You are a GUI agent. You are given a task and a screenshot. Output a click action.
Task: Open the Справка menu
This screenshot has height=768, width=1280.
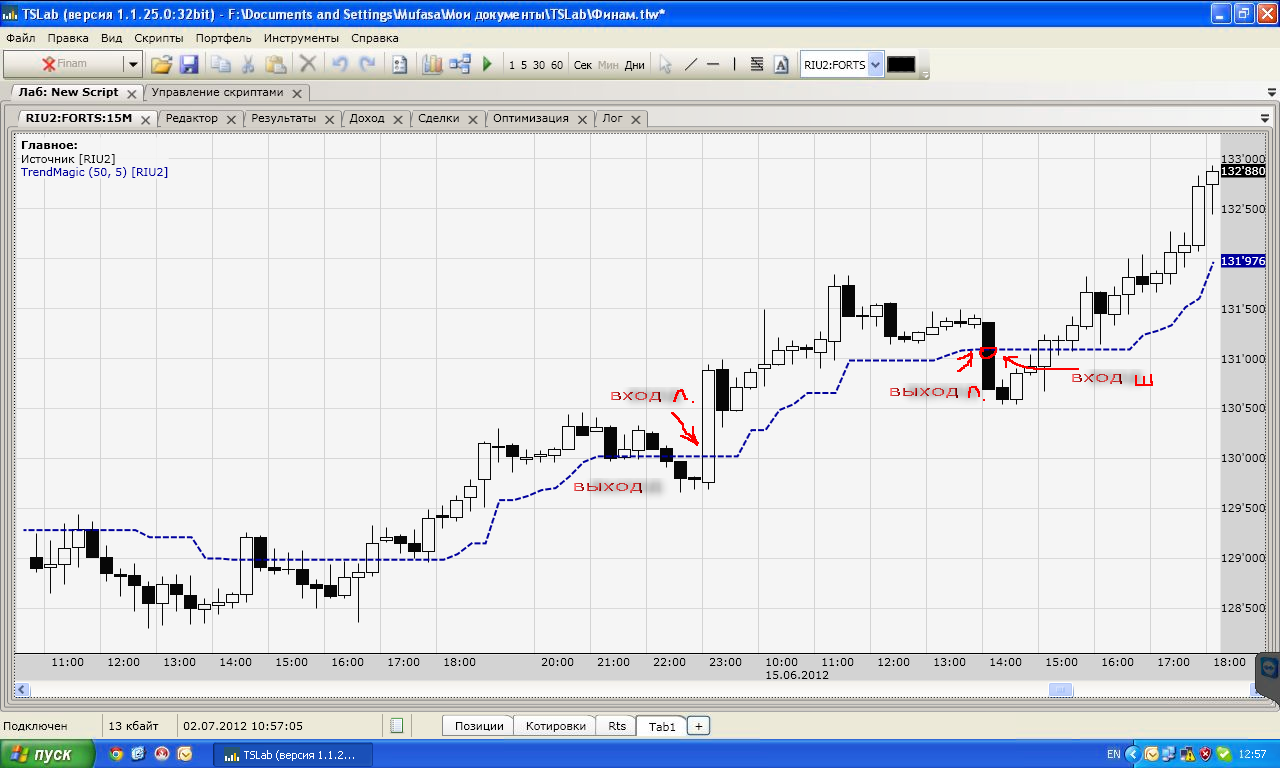point(375,38)
